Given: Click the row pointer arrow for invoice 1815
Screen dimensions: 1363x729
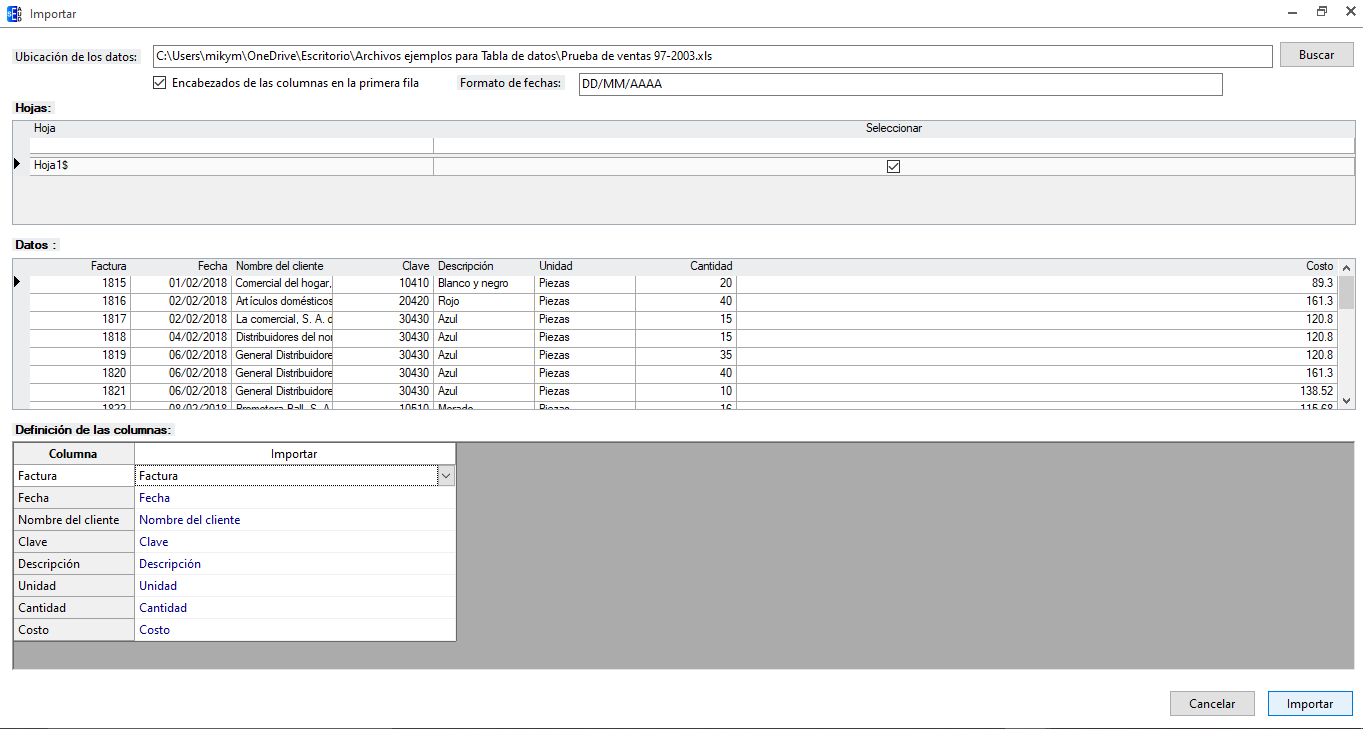Looking at the screenshot, I should click(x=18, y=283).
